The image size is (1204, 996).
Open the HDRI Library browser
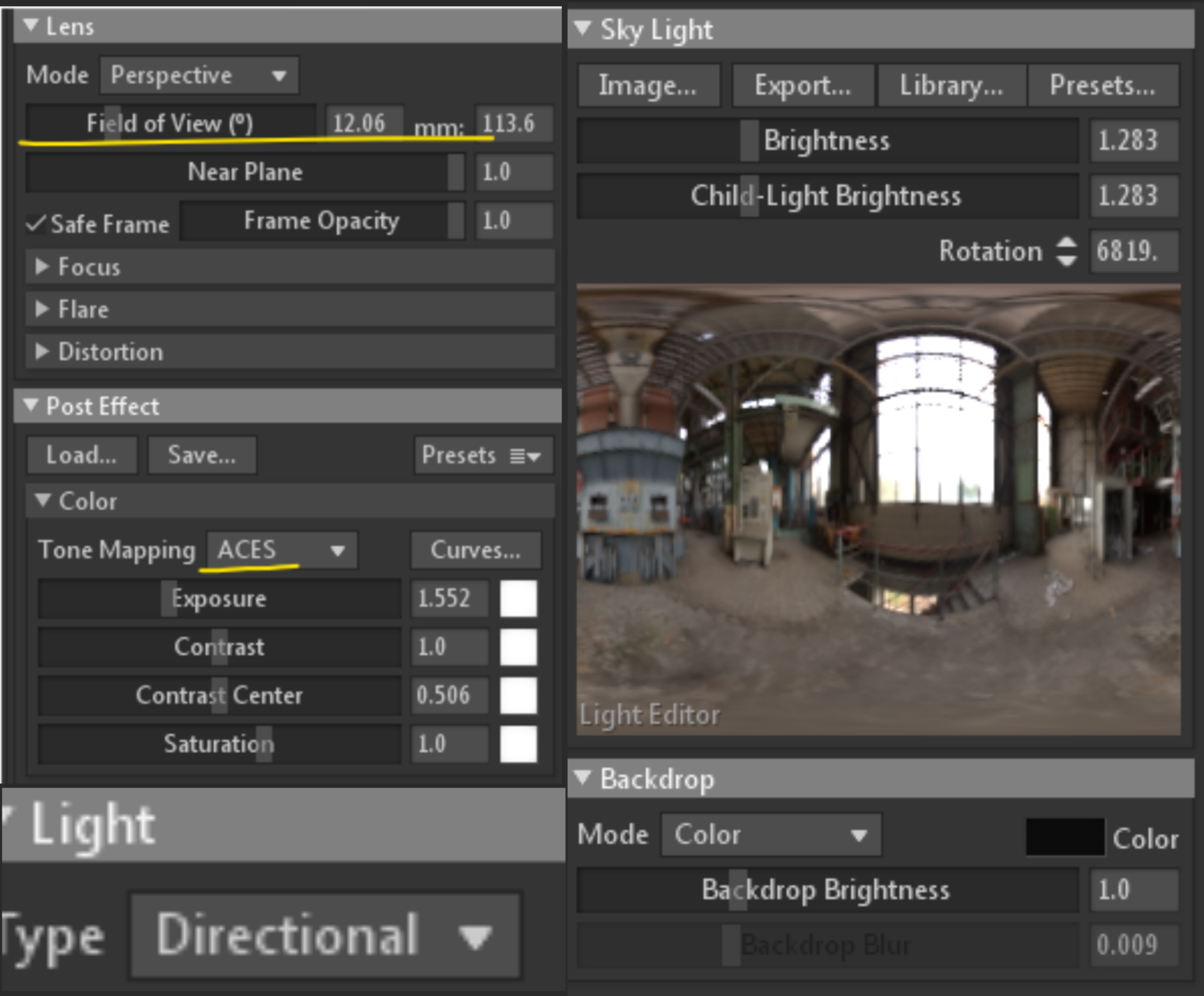pyautogui.click(x=951, y=85)
